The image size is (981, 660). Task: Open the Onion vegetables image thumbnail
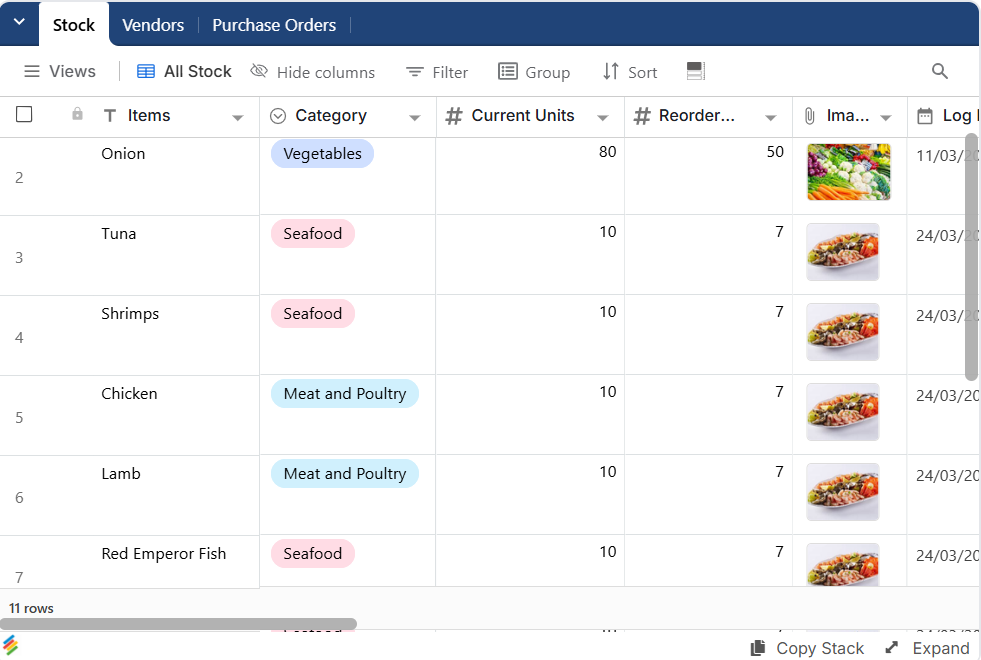tap(848, 172)
